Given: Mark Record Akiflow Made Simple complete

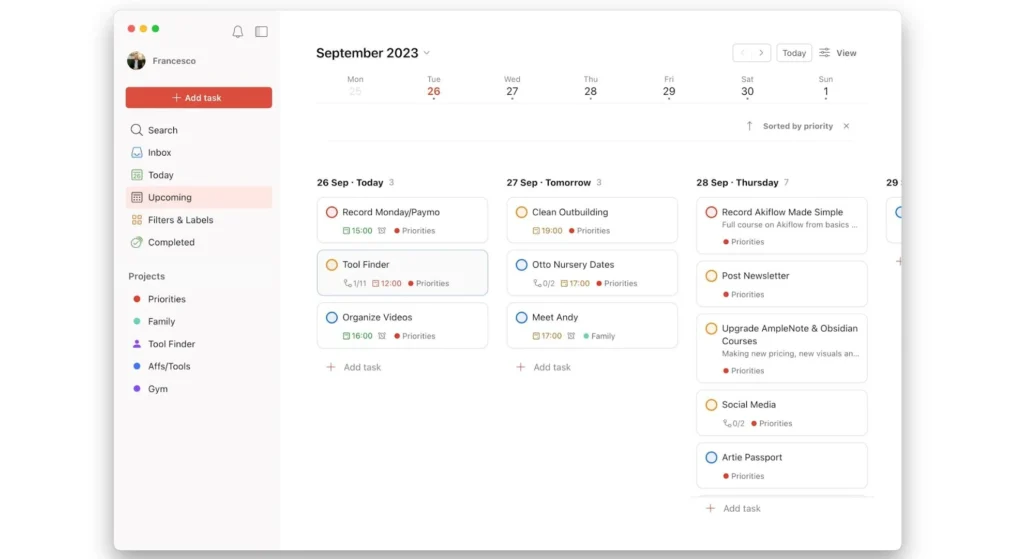Looking at the screenshot, I should 711,212.
